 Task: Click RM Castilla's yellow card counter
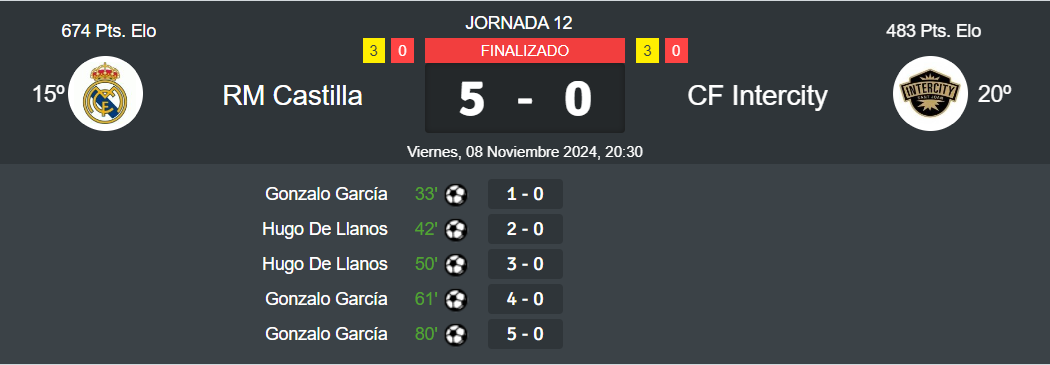pyautogui.click(x=374, y=51)
